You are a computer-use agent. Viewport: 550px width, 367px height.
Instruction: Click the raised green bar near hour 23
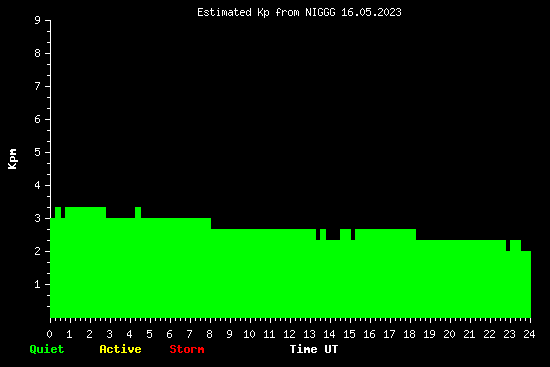[515, 245]
